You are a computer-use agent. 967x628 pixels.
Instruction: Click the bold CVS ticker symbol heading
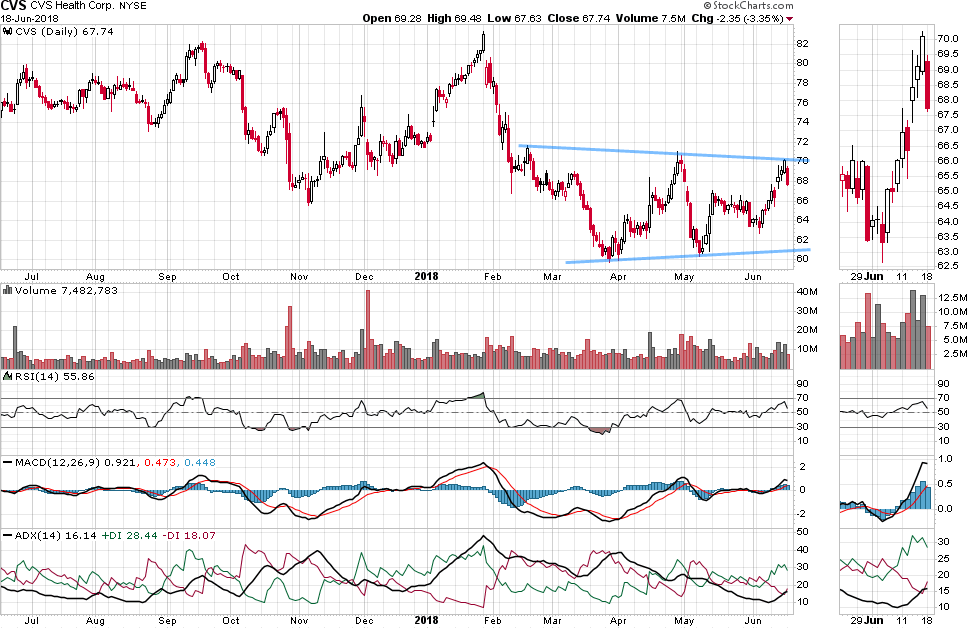tap(14, 6)
